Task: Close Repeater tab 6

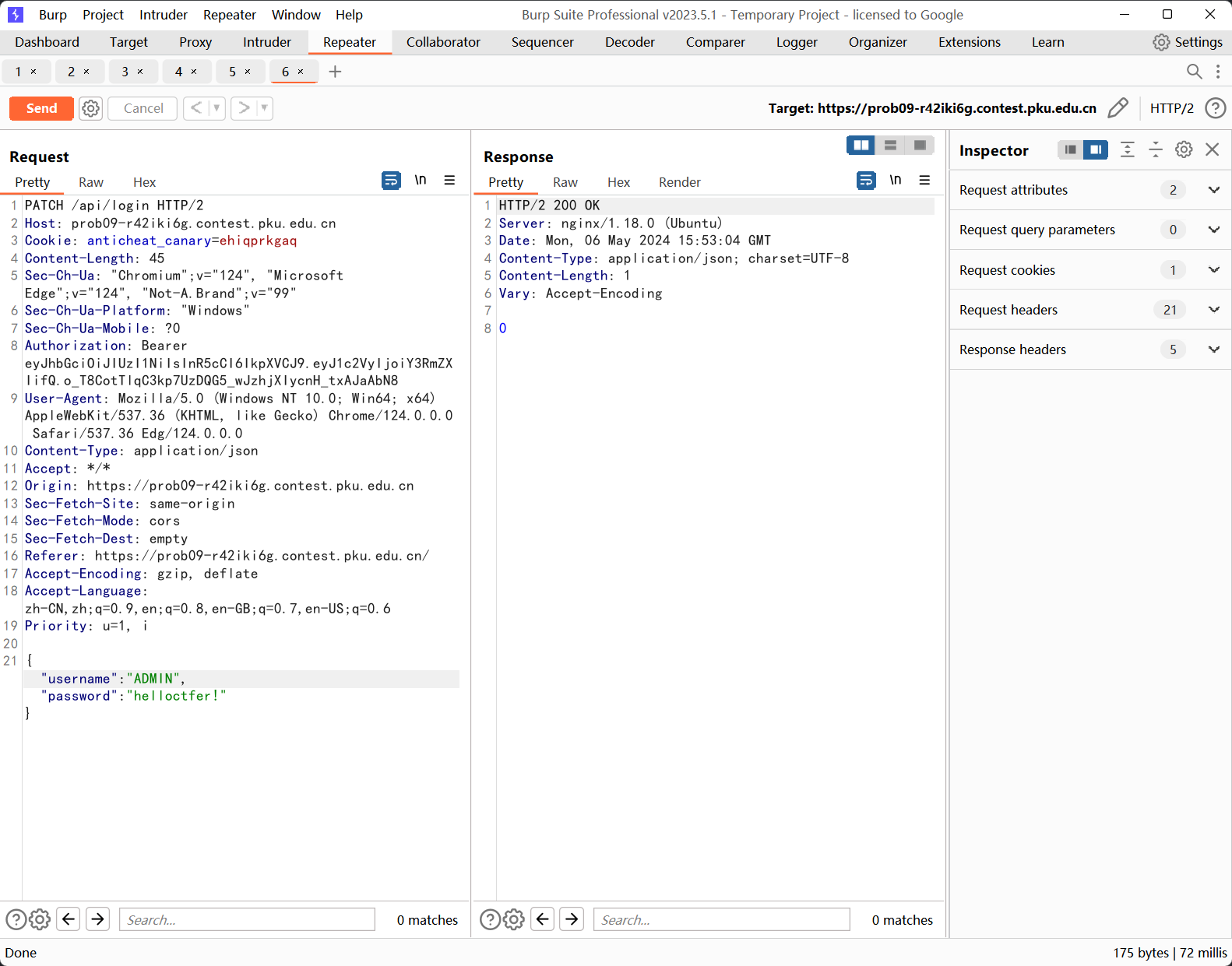Action: click(301, 72)
